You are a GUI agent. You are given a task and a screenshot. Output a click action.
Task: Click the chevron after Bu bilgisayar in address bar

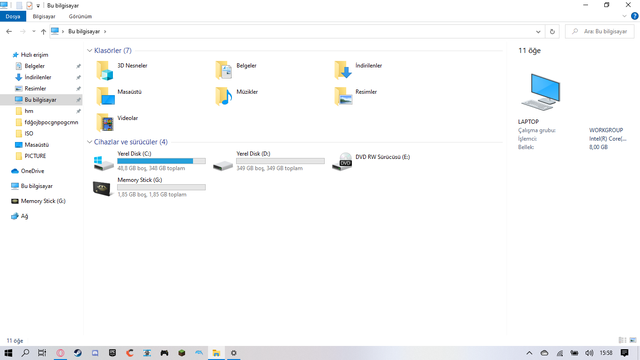tap(105, 31)
